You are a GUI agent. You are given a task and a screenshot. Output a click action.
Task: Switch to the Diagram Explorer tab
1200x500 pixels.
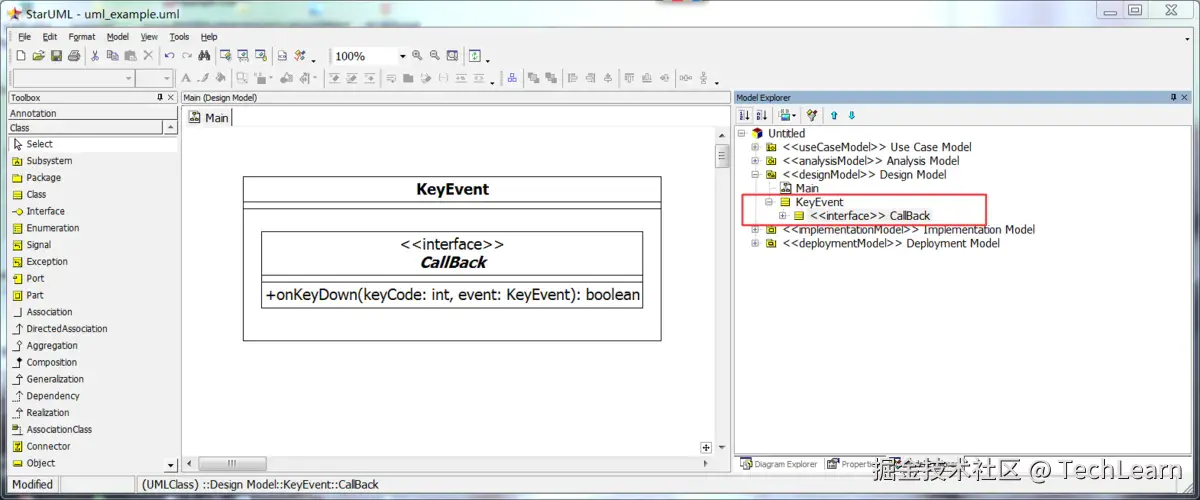click(x=779, y=464)
